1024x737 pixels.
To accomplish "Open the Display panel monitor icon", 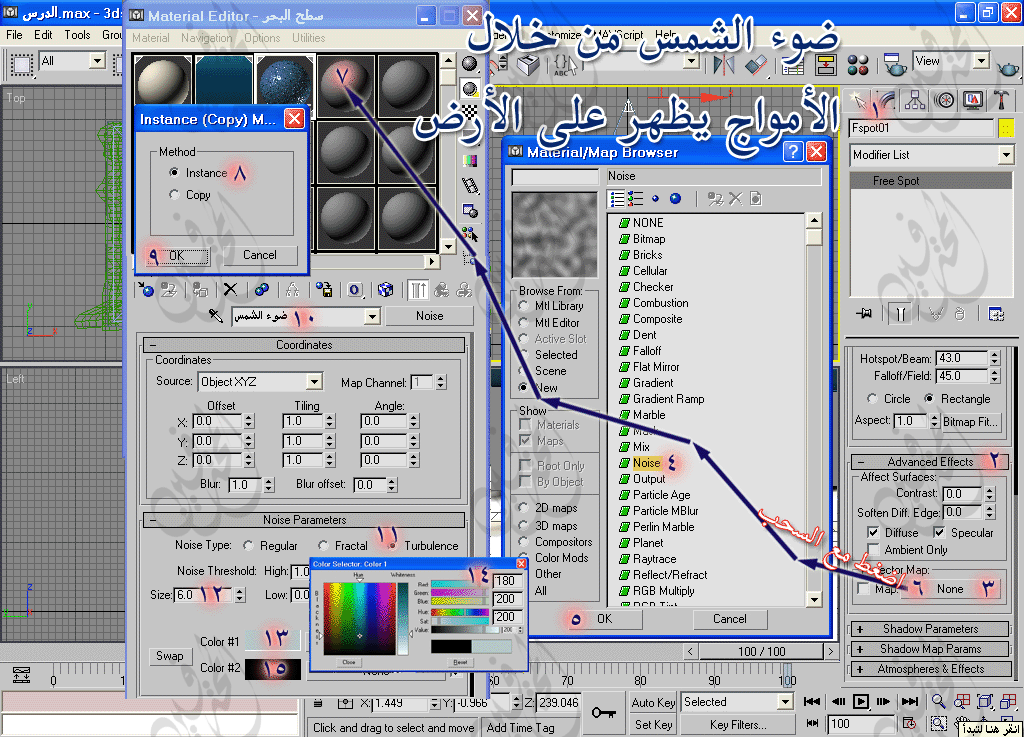I will point(972,101).
